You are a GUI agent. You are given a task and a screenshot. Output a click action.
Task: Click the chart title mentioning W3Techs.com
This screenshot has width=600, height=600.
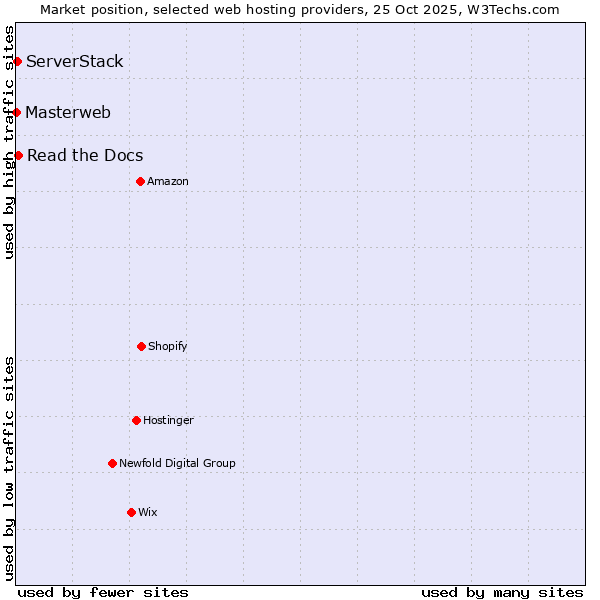(x=300, y=9)
